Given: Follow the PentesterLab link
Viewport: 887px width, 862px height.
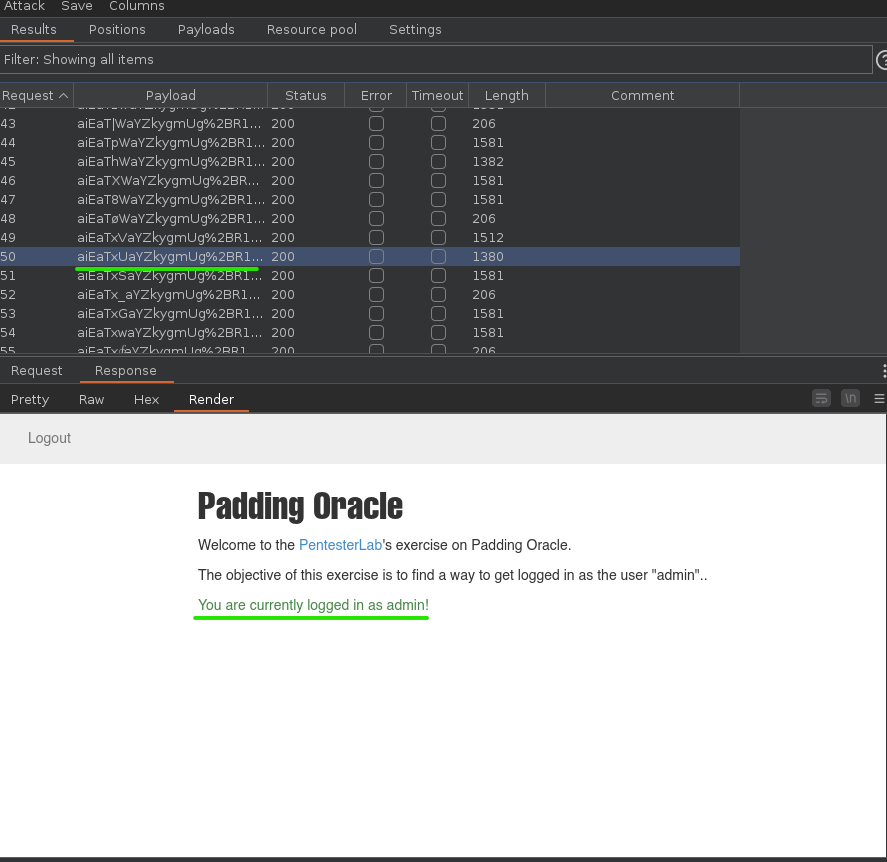Looking at the screenshot, I should point(341,545).
